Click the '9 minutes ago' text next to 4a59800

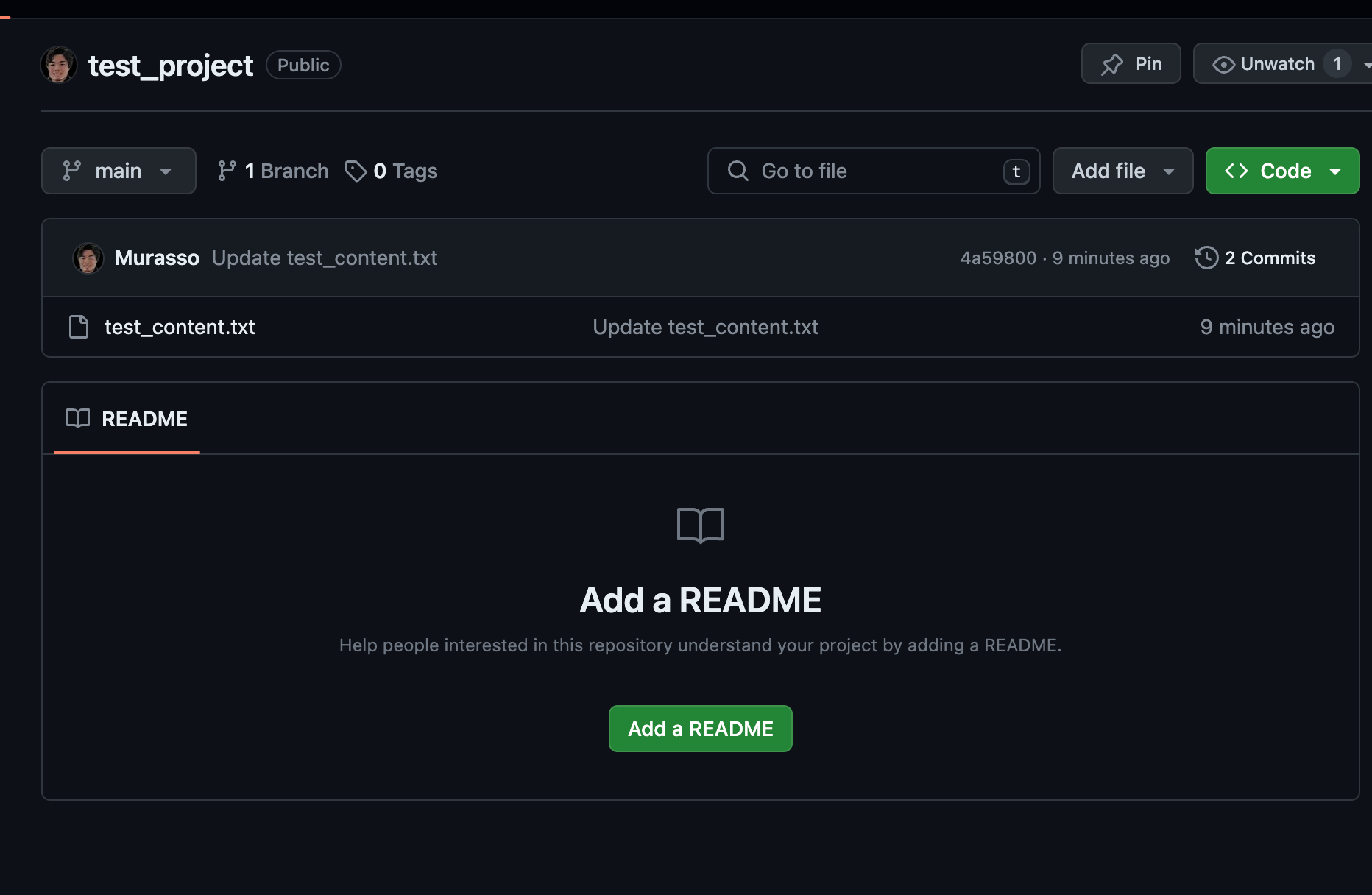click(x=1111, y=258)
